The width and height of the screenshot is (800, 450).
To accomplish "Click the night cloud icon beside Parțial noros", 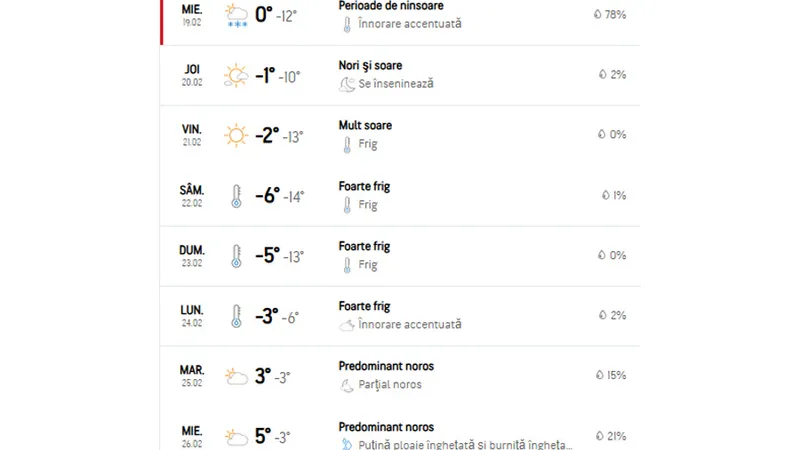I will pos(347,385).
